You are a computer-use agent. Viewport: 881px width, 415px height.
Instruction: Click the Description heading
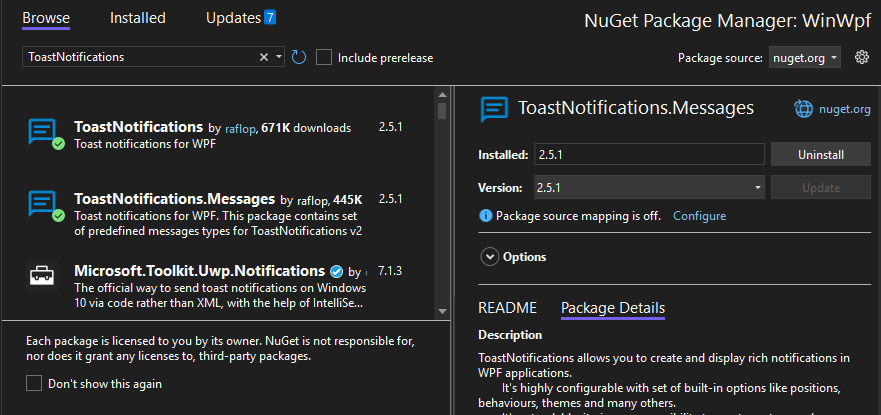[x=510, y=335]
